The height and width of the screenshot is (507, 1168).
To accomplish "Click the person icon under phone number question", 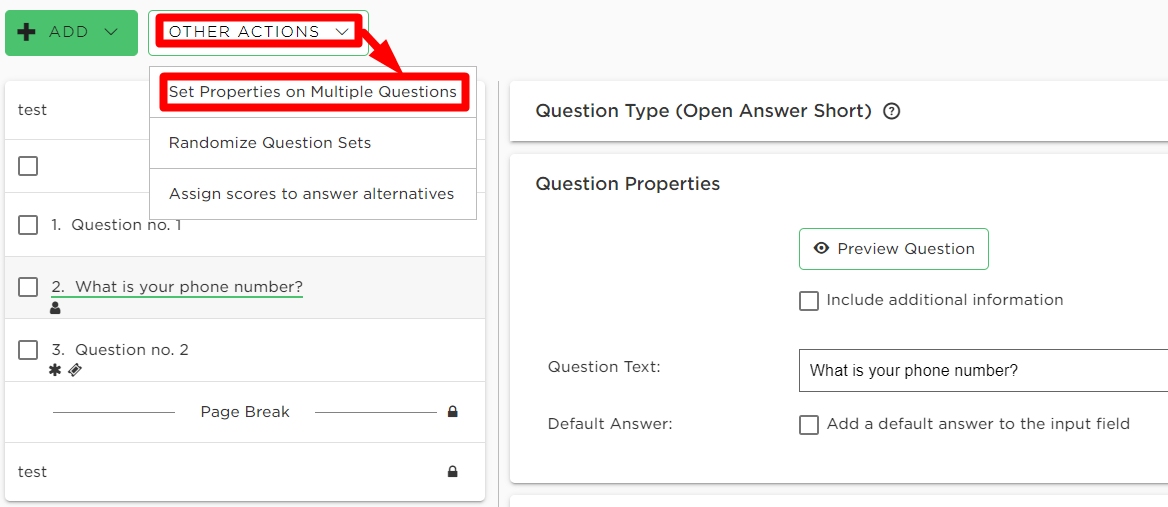I will [54, 307].
